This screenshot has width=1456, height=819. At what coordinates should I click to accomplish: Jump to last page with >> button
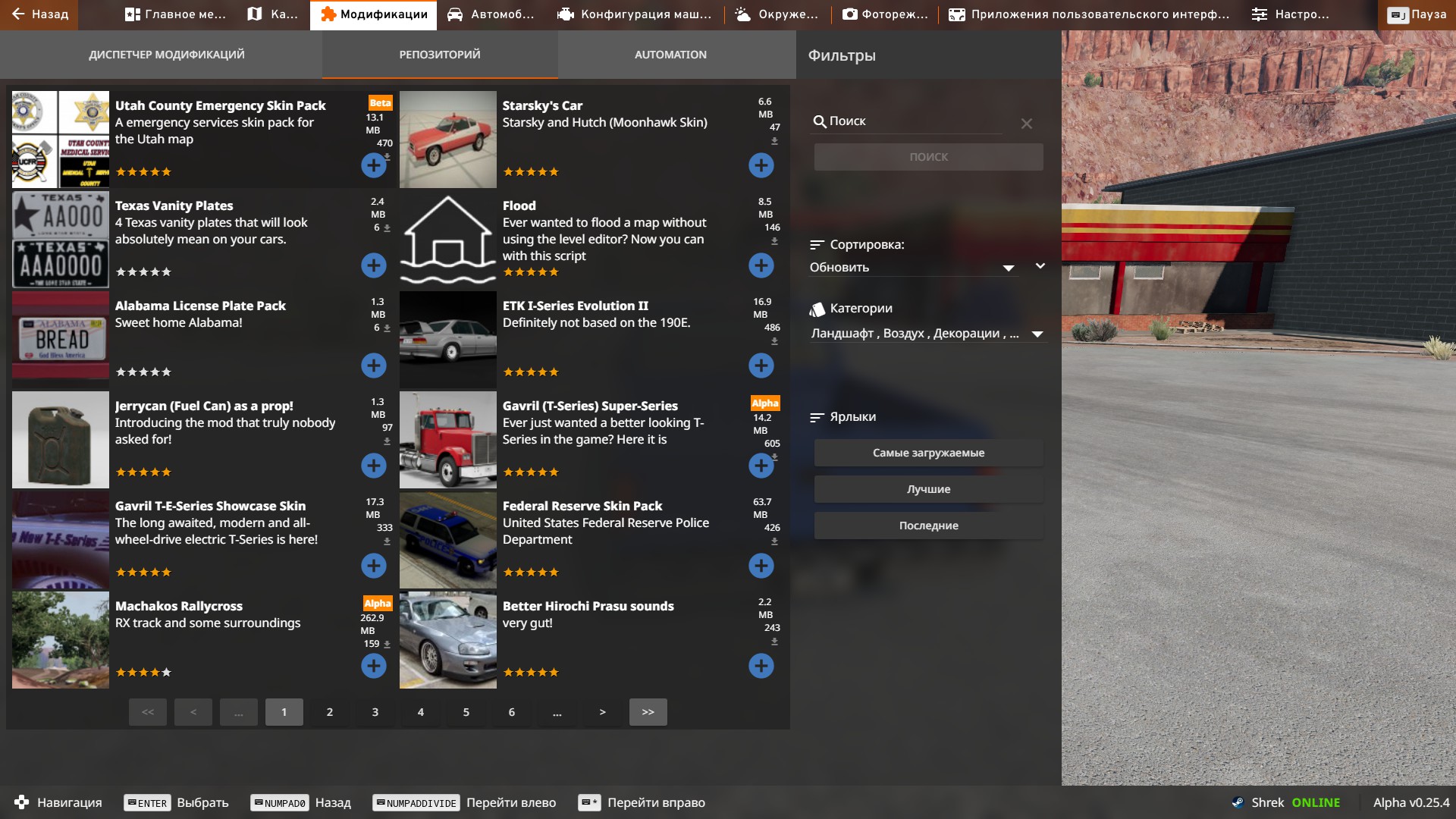(x=648, y=712)
